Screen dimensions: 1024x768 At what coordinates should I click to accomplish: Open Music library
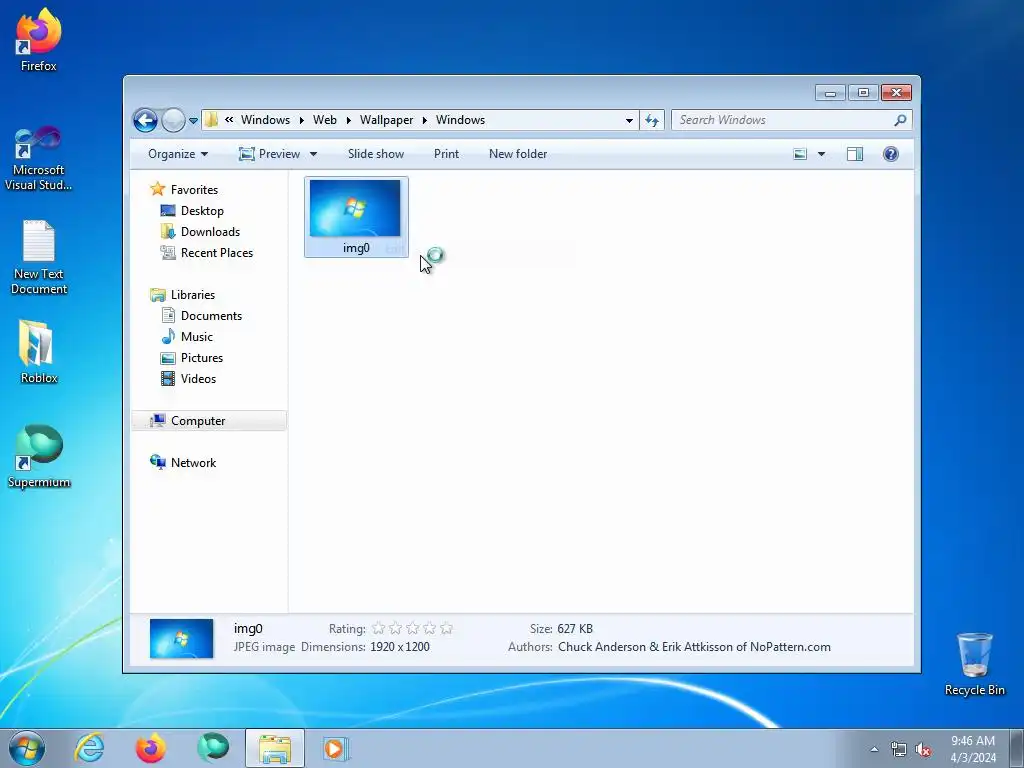tap(197, 337)
